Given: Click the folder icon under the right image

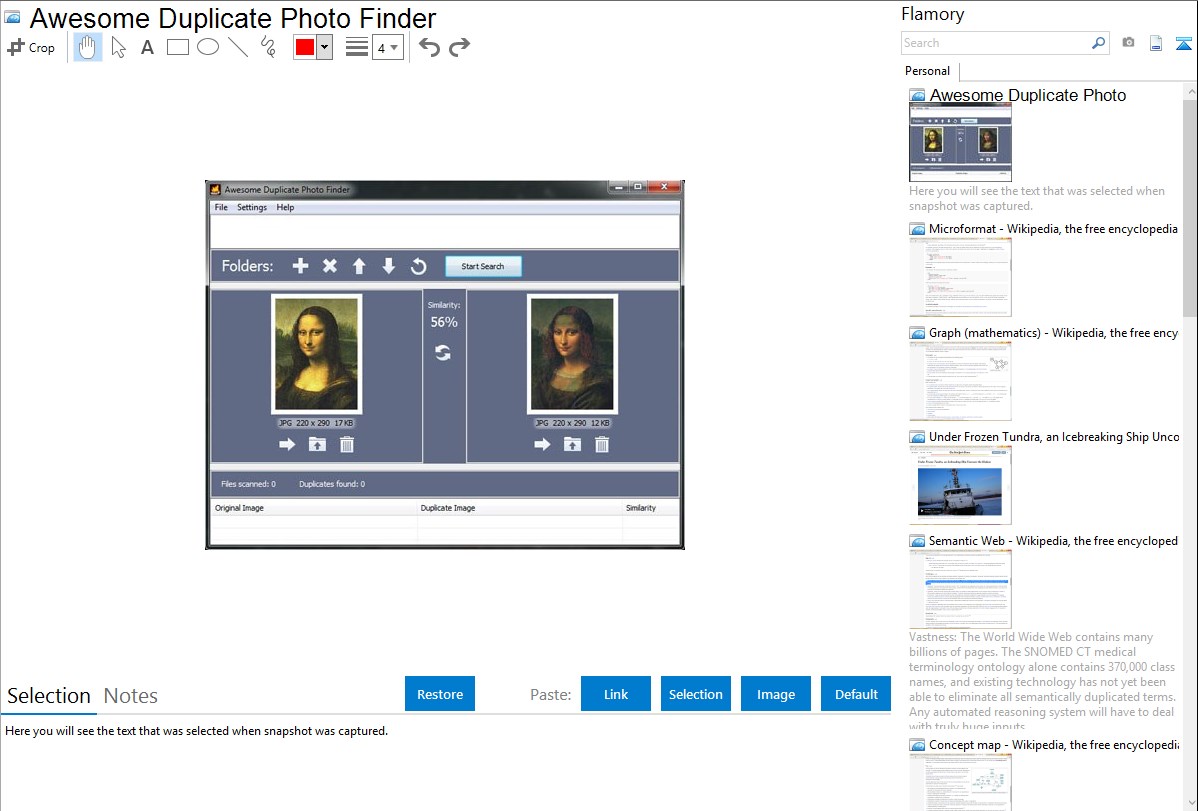Looking at the screenshot, I should pos(572,444).
